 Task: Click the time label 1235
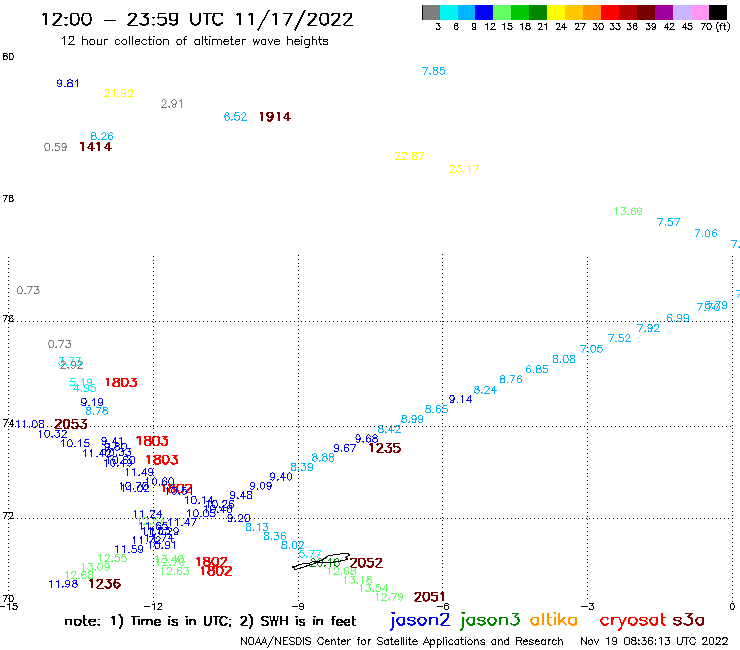coord(385,448)
